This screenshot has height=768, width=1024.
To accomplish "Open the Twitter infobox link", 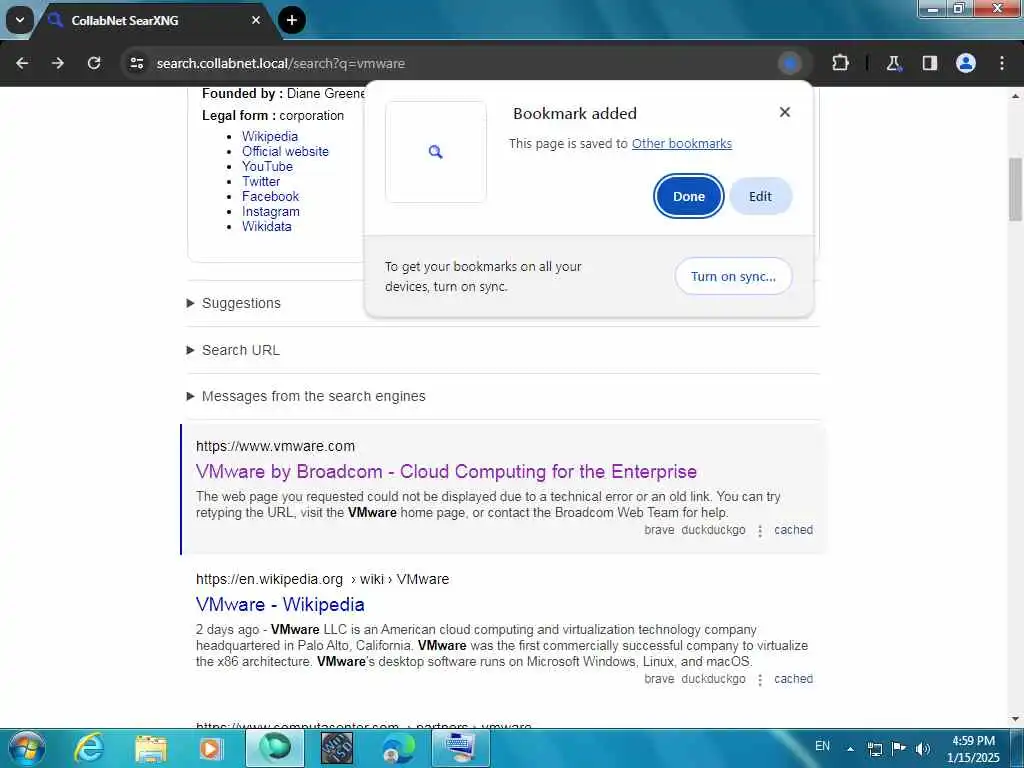I will (261, 182).
